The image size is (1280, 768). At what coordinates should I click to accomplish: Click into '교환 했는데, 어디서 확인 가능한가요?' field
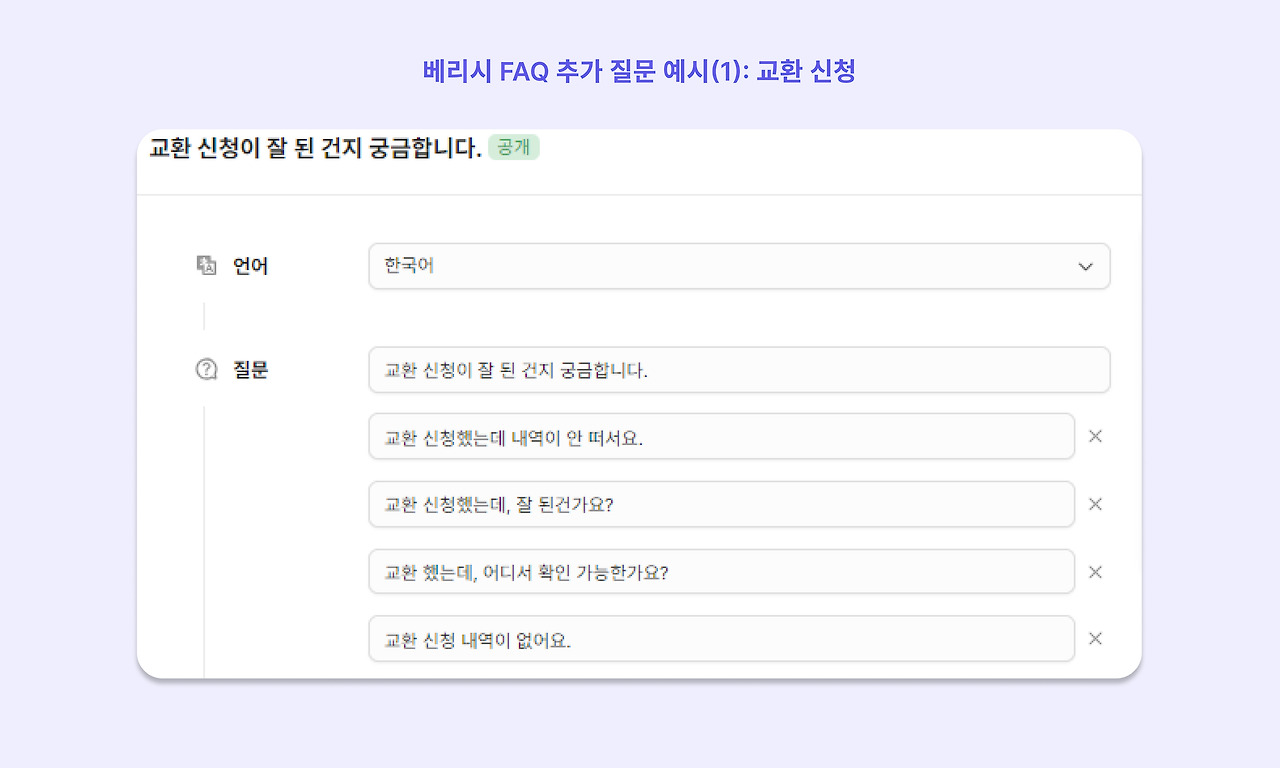pos(721,572)
